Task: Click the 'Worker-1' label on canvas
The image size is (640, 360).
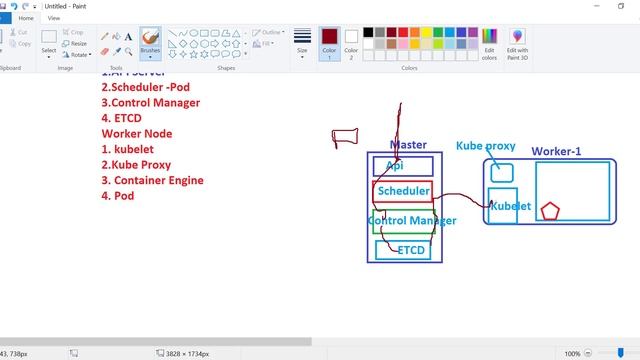Action: click(x=556, y=151)
